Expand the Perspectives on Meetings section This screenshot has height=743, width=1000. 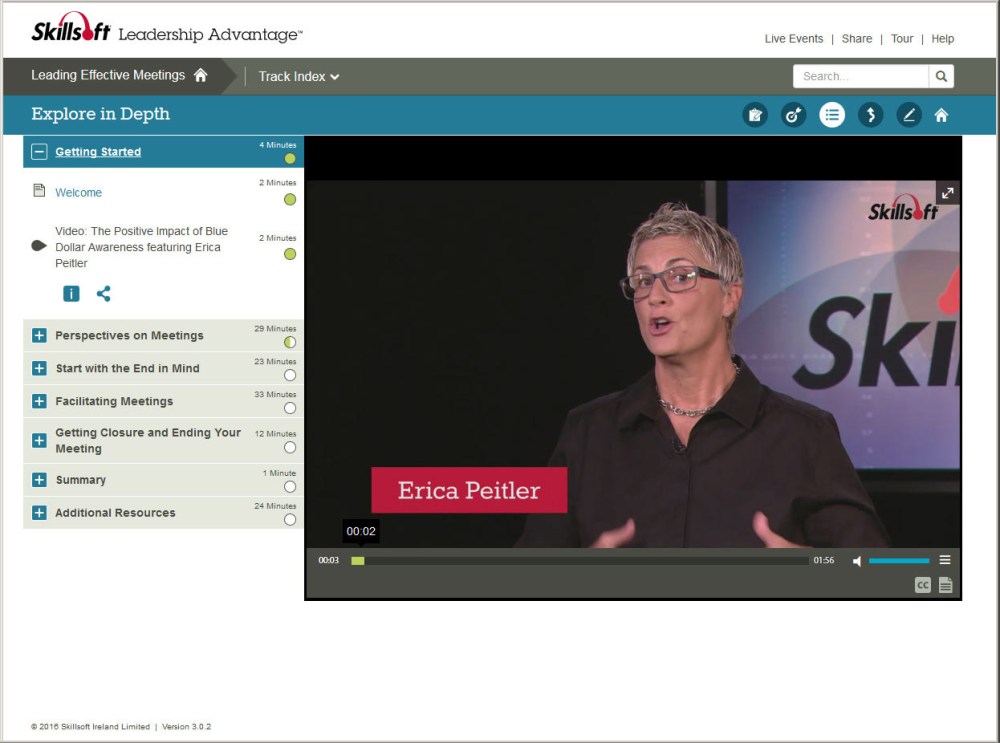coord(39,336)
